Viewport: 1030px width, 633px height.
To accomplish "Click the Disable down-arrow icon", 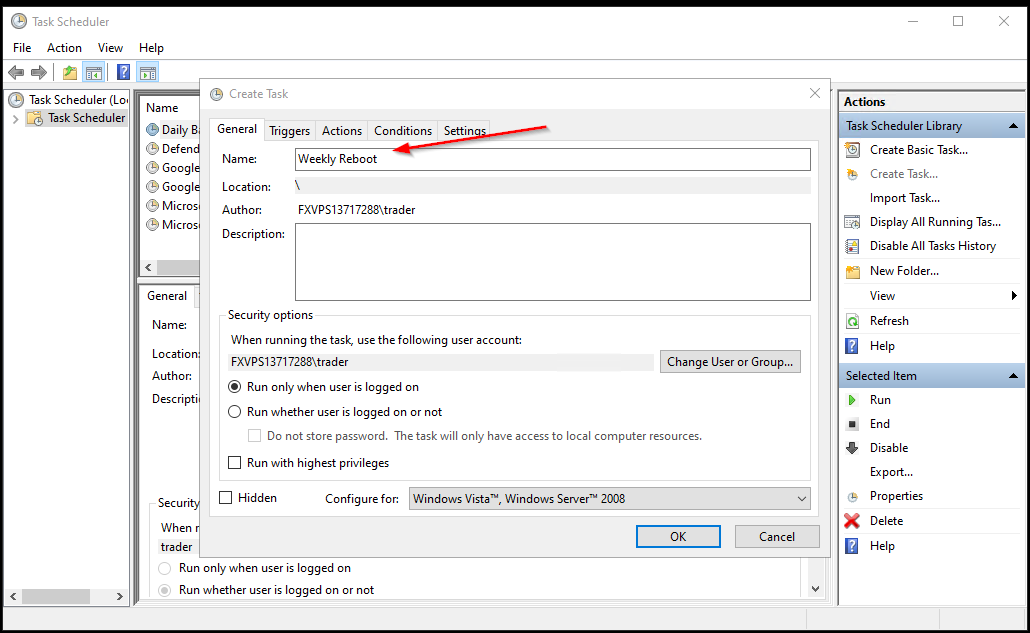I will point(852,448).
